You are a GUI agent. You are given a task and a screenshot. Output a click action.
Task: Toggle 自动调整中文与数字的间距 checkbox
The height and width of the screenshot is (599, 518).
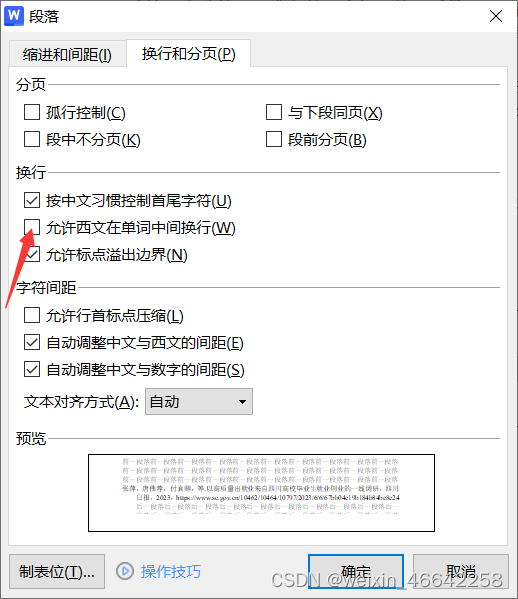coord(32,369)
